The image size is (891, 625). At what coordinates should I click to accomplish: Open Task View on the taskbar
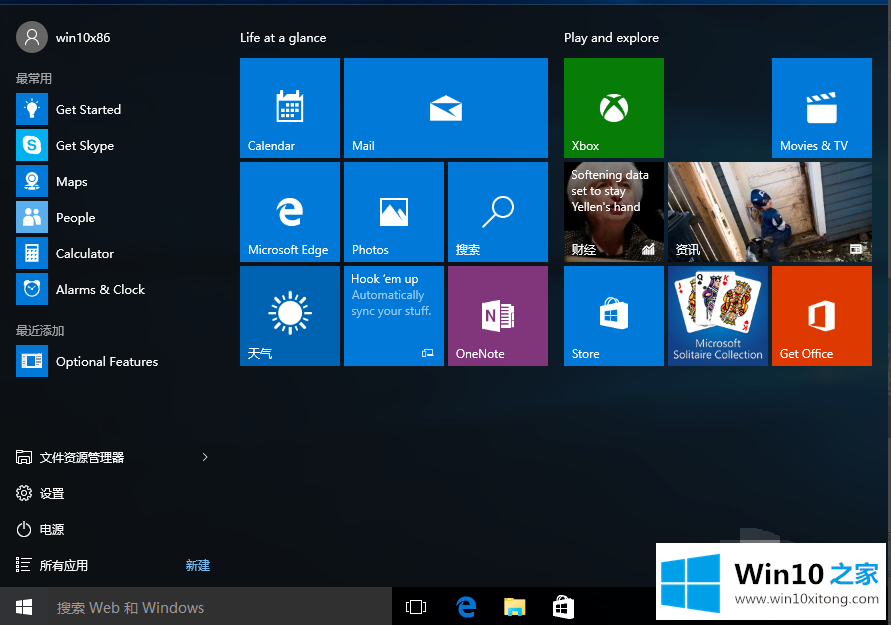[416, 607]
